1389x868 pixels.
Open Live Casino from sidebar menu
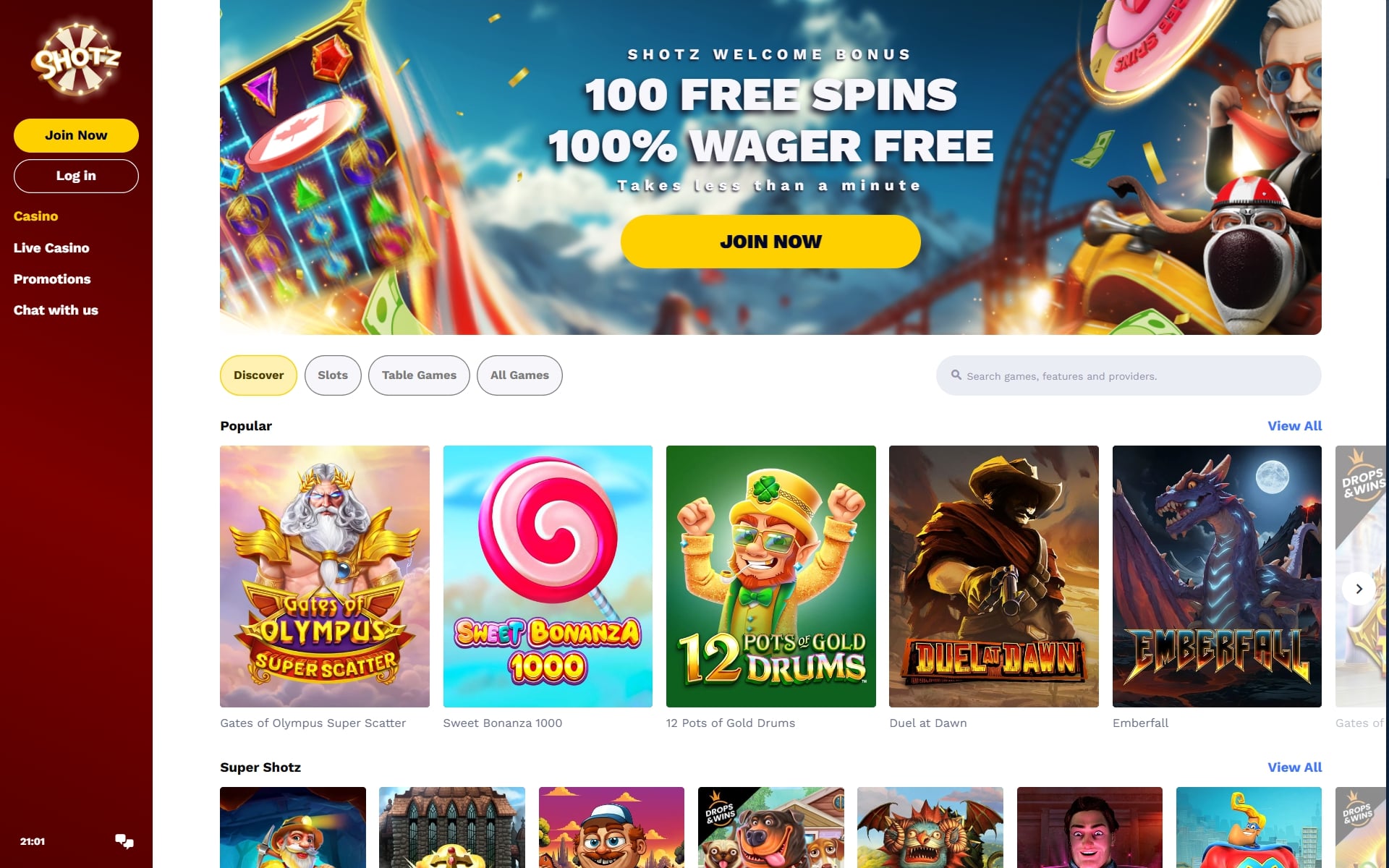(x=51, y=248)
